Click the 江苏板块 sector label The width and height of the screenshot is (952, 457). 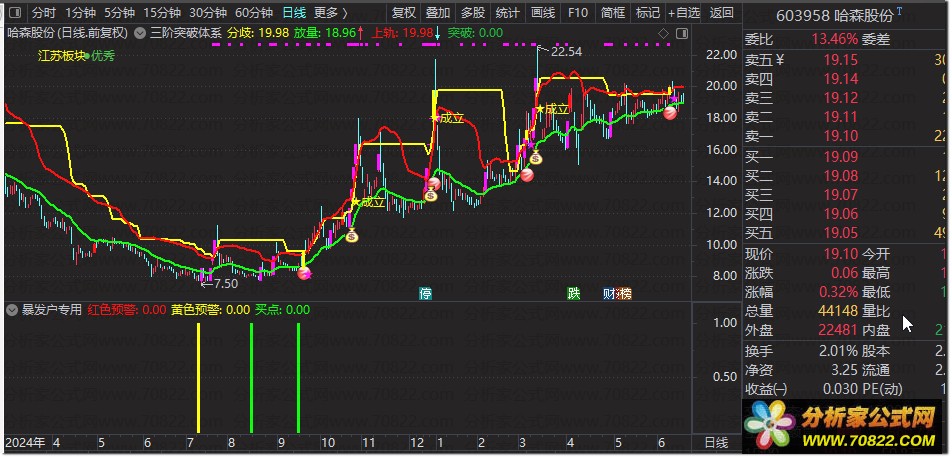(61, 56)
